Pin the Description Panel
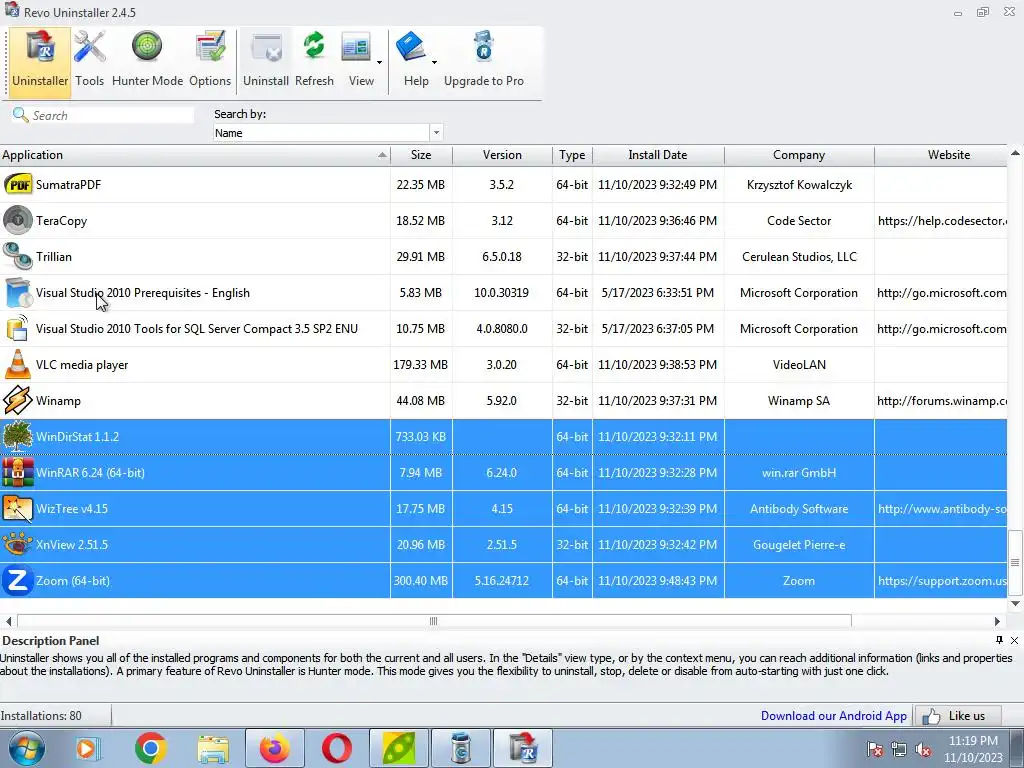Image resolution: width=1024 pixels, height=768 pixels. pos(999,640)
